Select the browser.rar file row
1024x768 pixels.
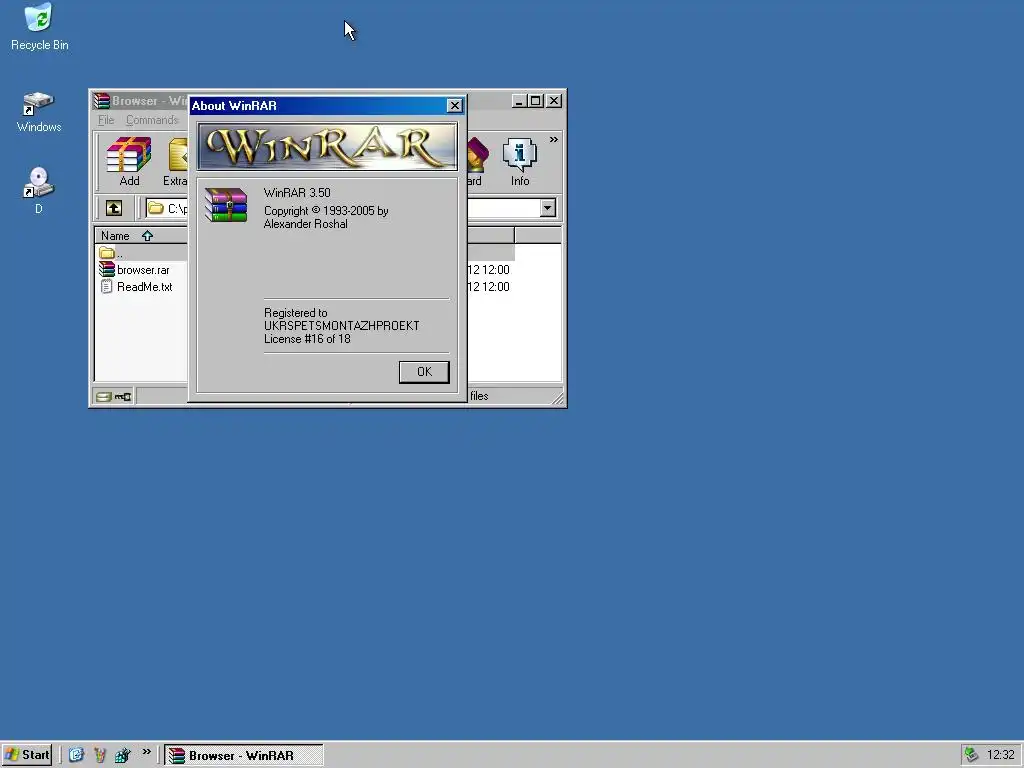(x=142, y=270)
